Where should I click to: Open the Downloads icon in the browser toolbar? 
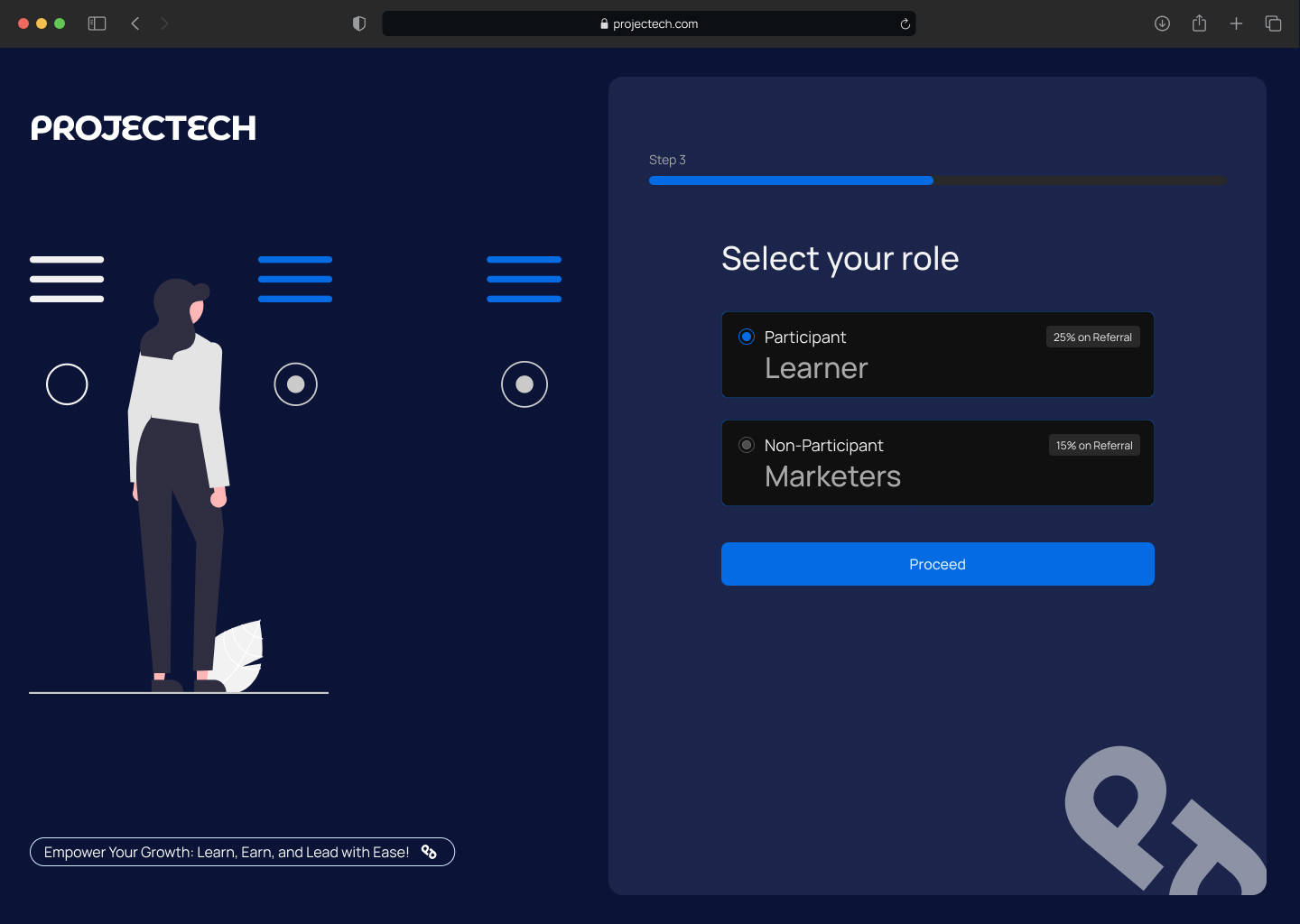[1162, 23]
